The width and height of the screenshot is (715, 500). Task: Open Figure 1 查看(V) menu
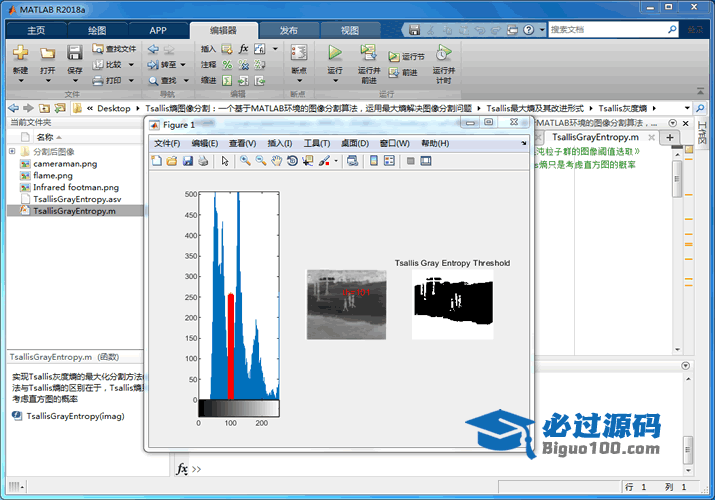pyautogui.click(x=243, y=144)
